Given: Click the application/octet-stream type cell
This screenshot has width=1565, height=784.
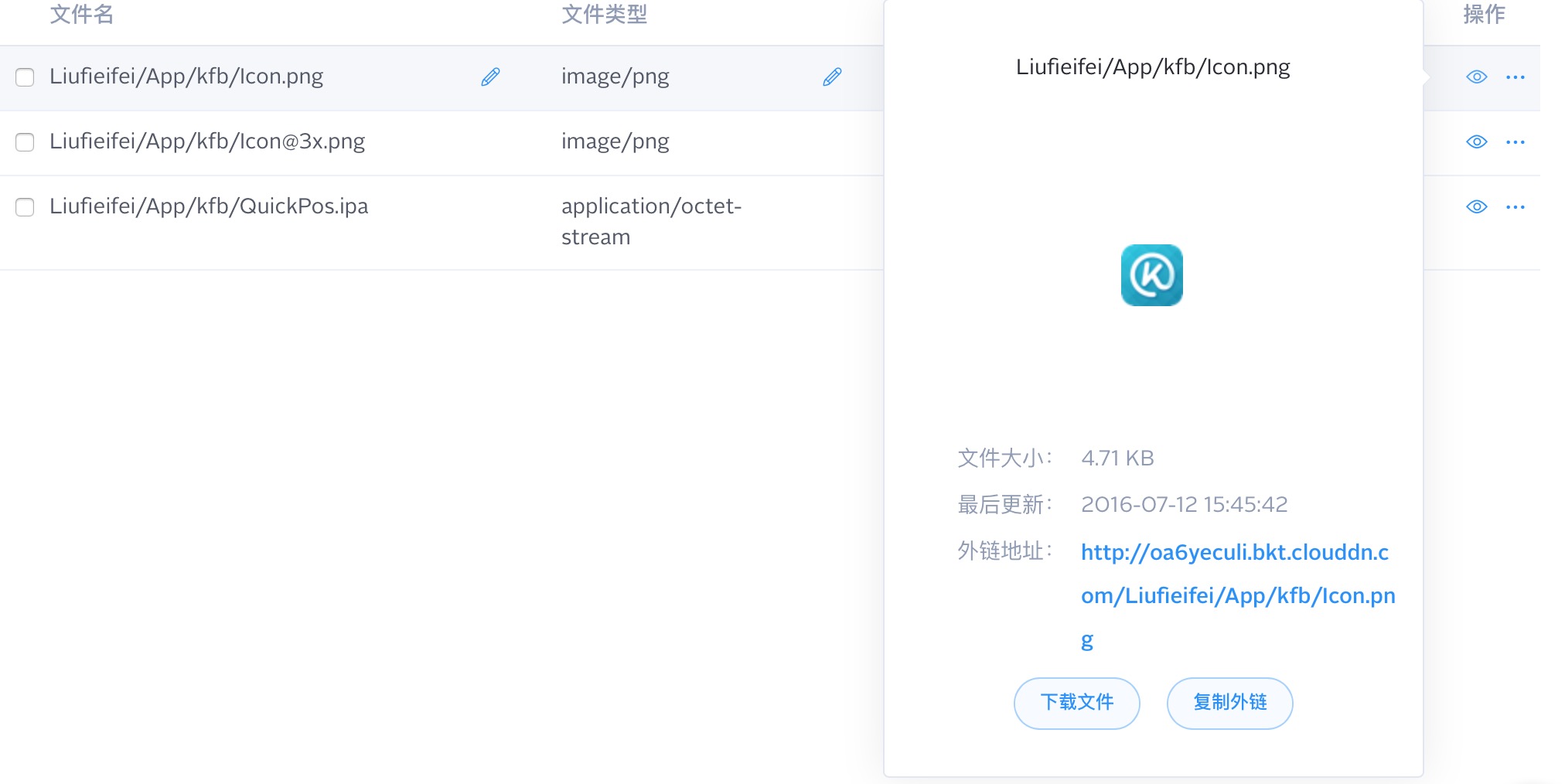Looking at the screenshot, I should [x=651, y=221].
